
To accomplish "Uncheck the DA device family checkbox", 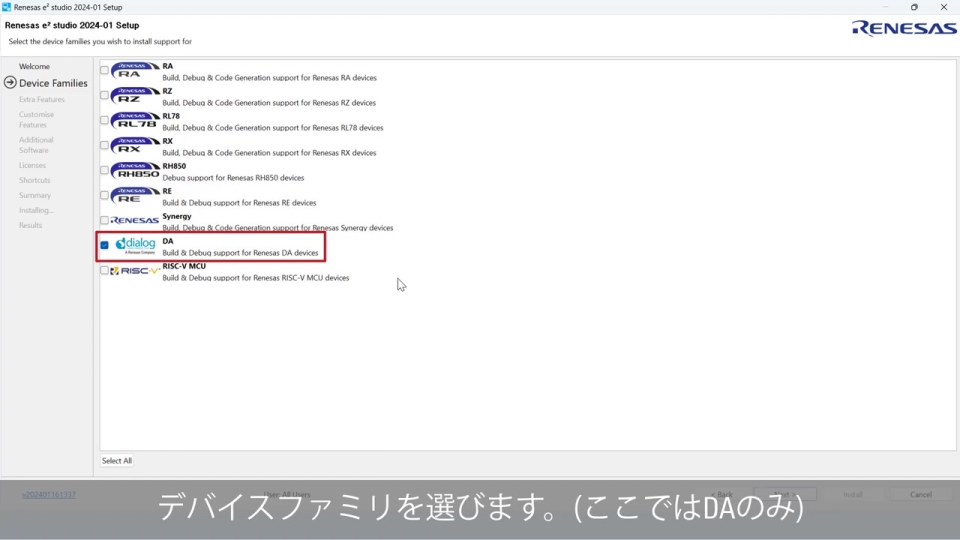I will click(104, 245).
